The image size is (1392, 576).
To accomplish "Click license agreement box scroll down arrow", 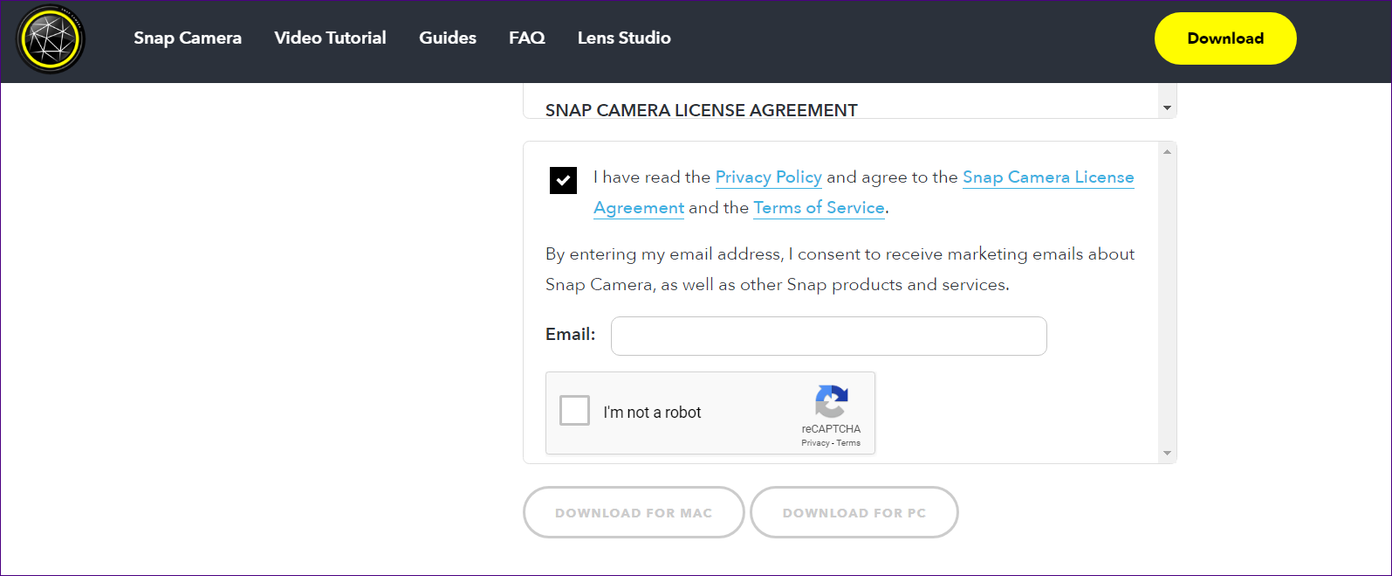I will 1167,107.
